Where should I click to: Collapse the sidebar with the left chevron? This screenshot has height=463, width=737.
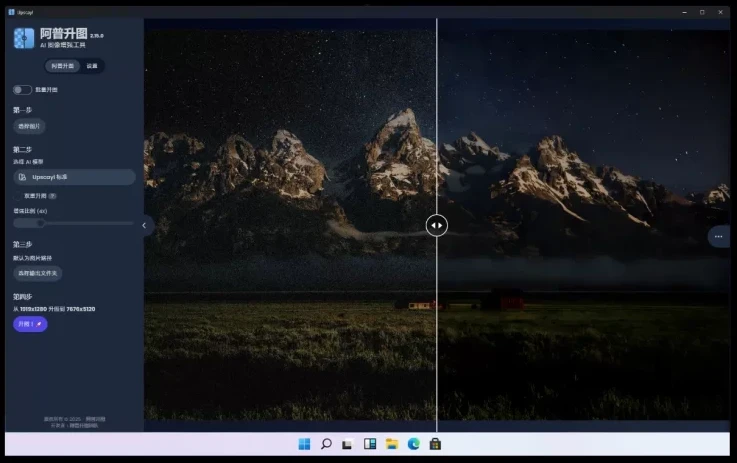(x=144, y=226)
